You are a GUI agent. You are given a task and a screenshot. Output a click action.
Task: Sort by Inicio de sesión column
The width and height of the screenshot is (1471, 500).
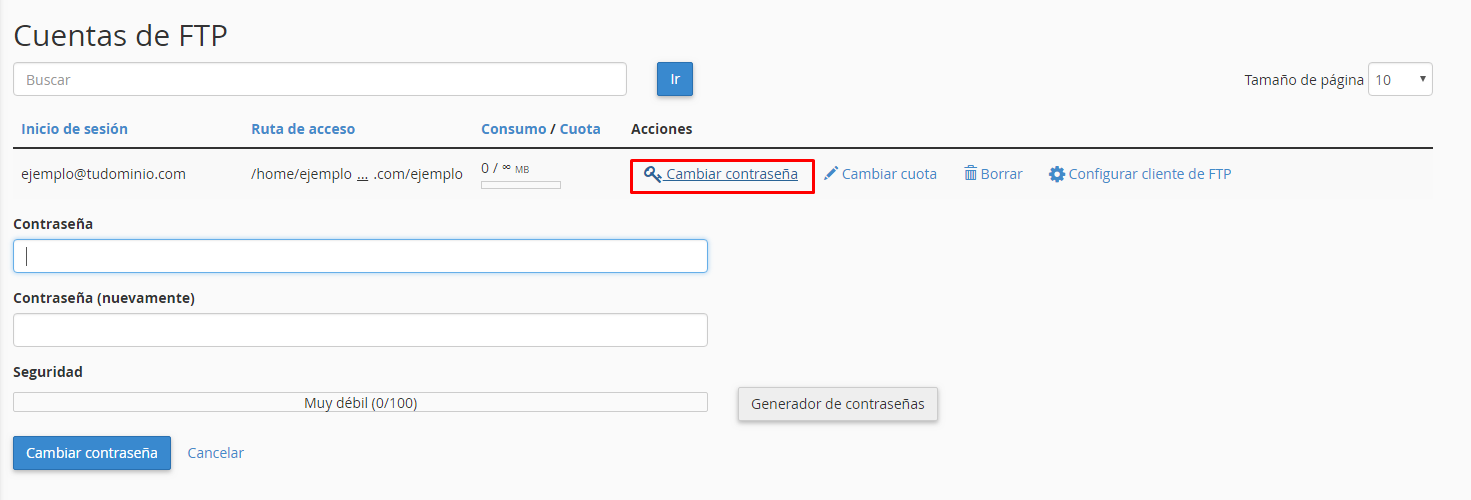click(74, 129)
